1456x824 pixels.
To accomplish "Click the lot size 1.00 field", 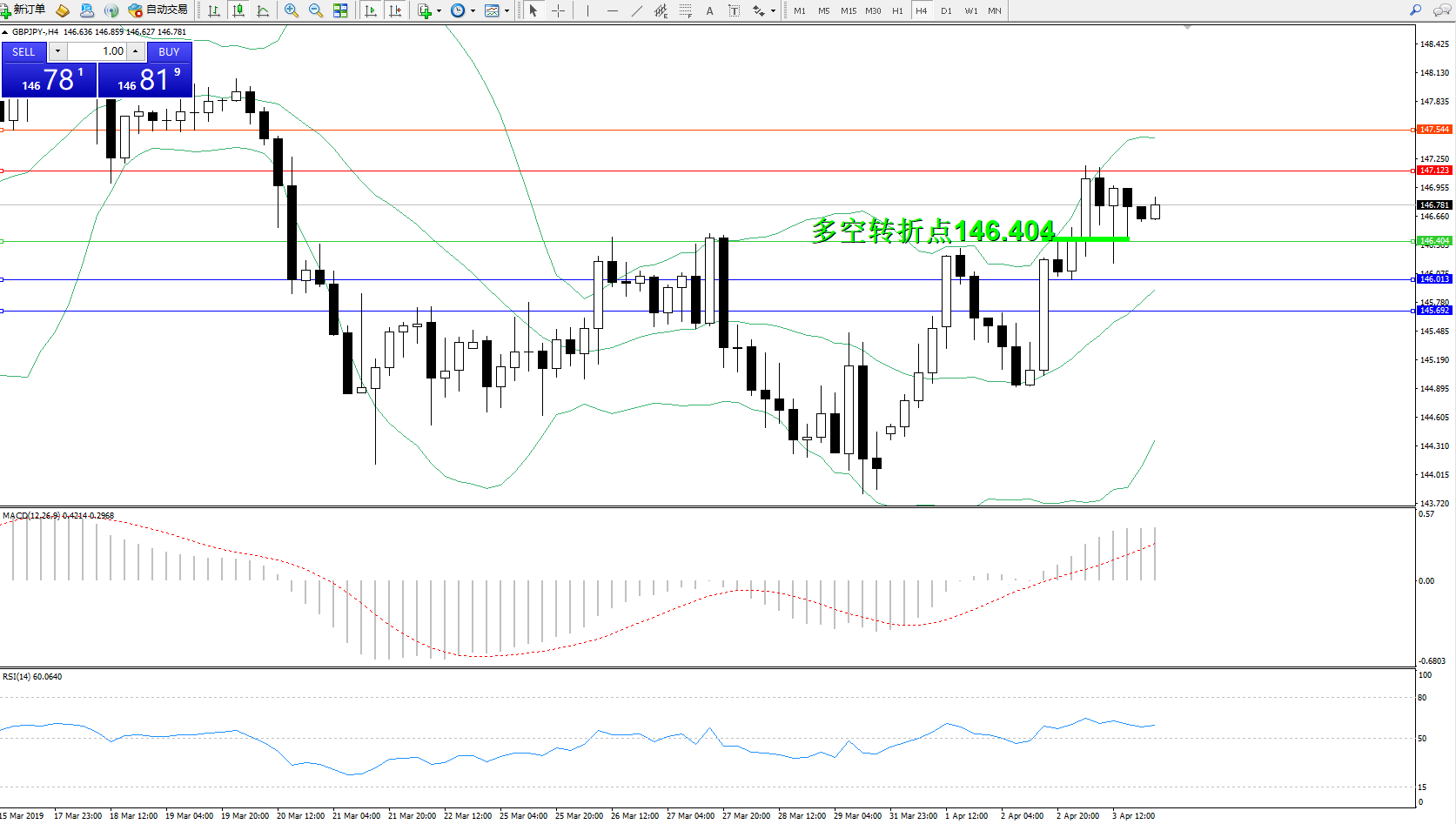I will 96,51.
